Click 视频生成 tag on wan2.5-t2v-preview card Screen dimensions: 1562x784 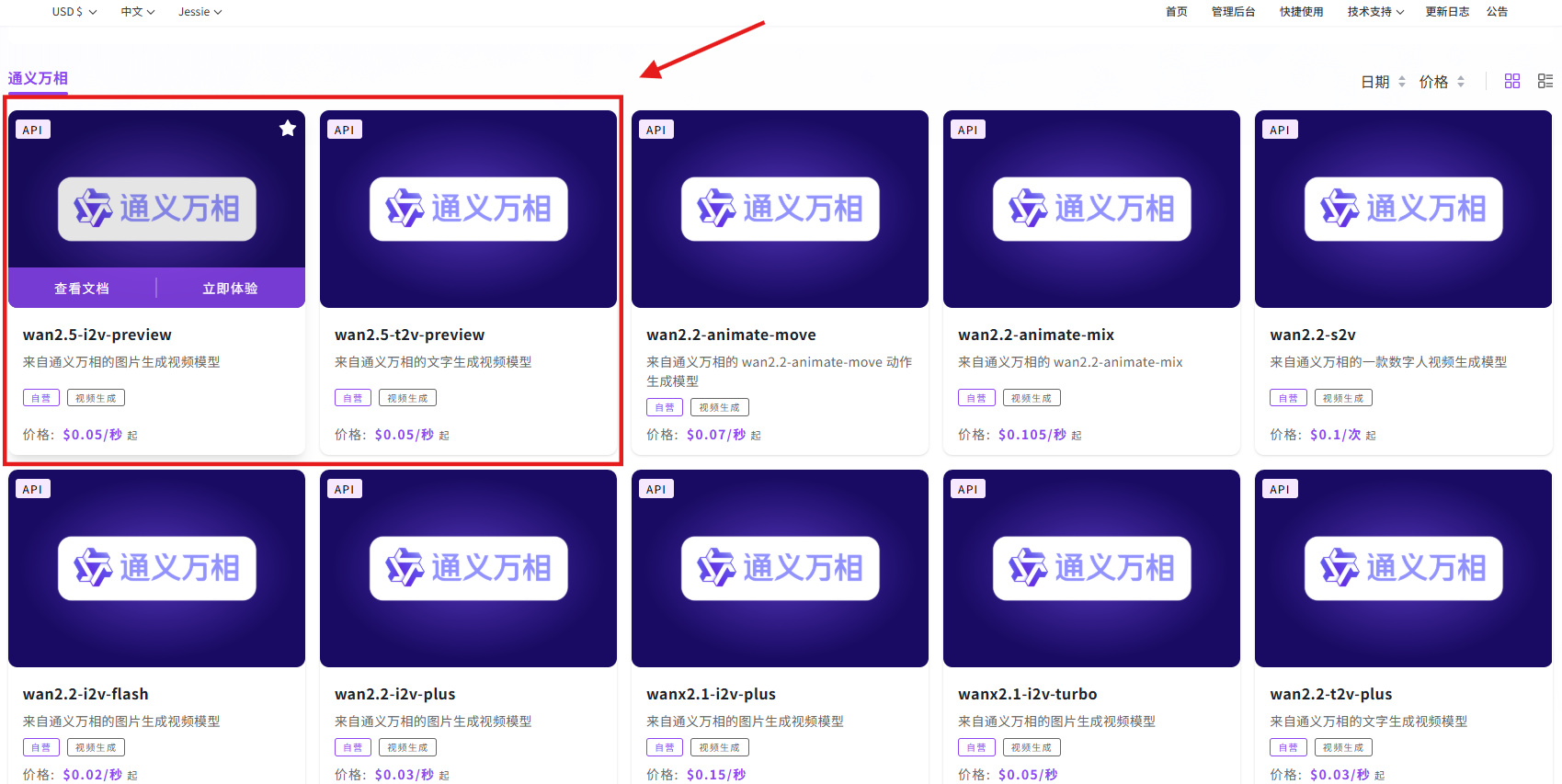pos(407,398)
